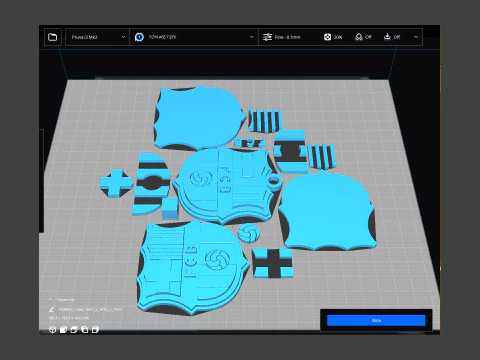Select the 3D perspective view cube icon
Viewport: 480px width, 360px height.
[52, 330]
